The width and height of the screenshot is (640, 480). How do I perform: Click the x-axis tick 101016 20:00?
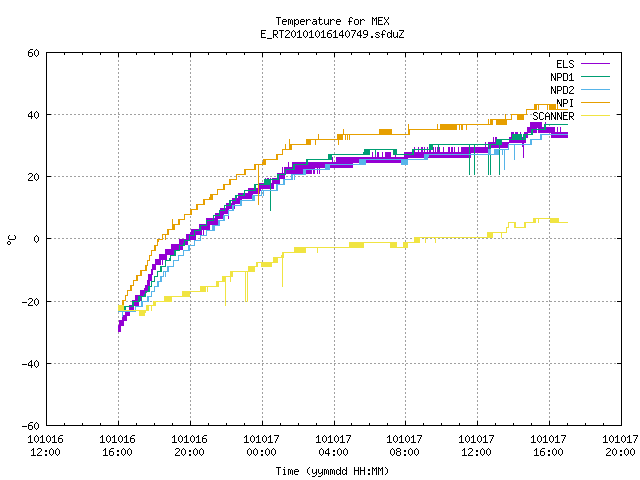(189, 446)
